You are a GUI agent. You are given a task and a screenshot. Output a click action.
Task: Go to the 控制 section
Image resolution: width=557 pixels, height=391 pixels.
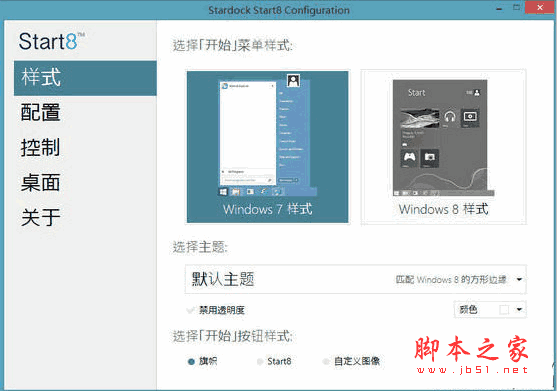40,147
